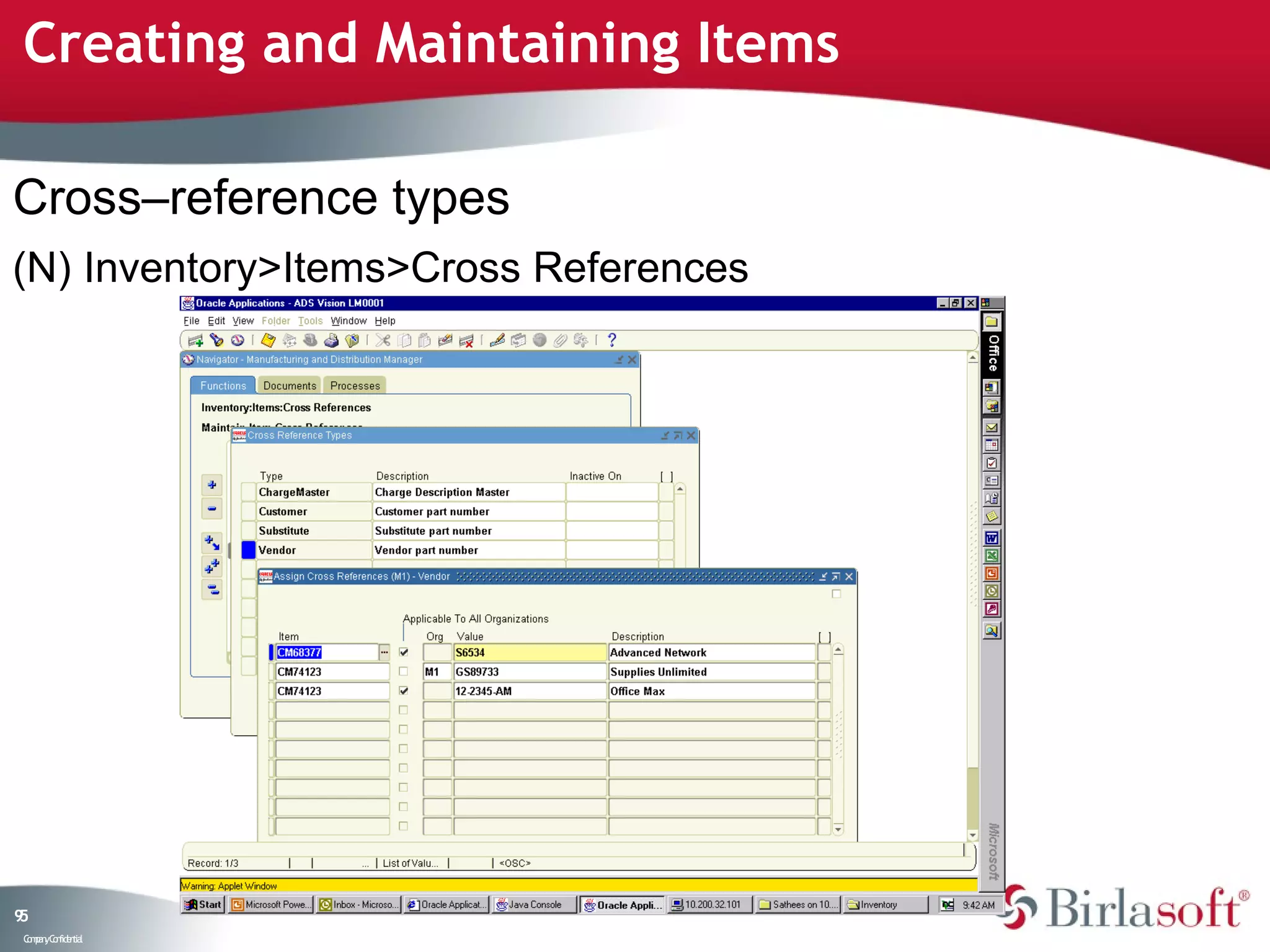Click the Translations globe toolbar icon
Viewport: 1270px width, 952px height.
tap(539, 340)
